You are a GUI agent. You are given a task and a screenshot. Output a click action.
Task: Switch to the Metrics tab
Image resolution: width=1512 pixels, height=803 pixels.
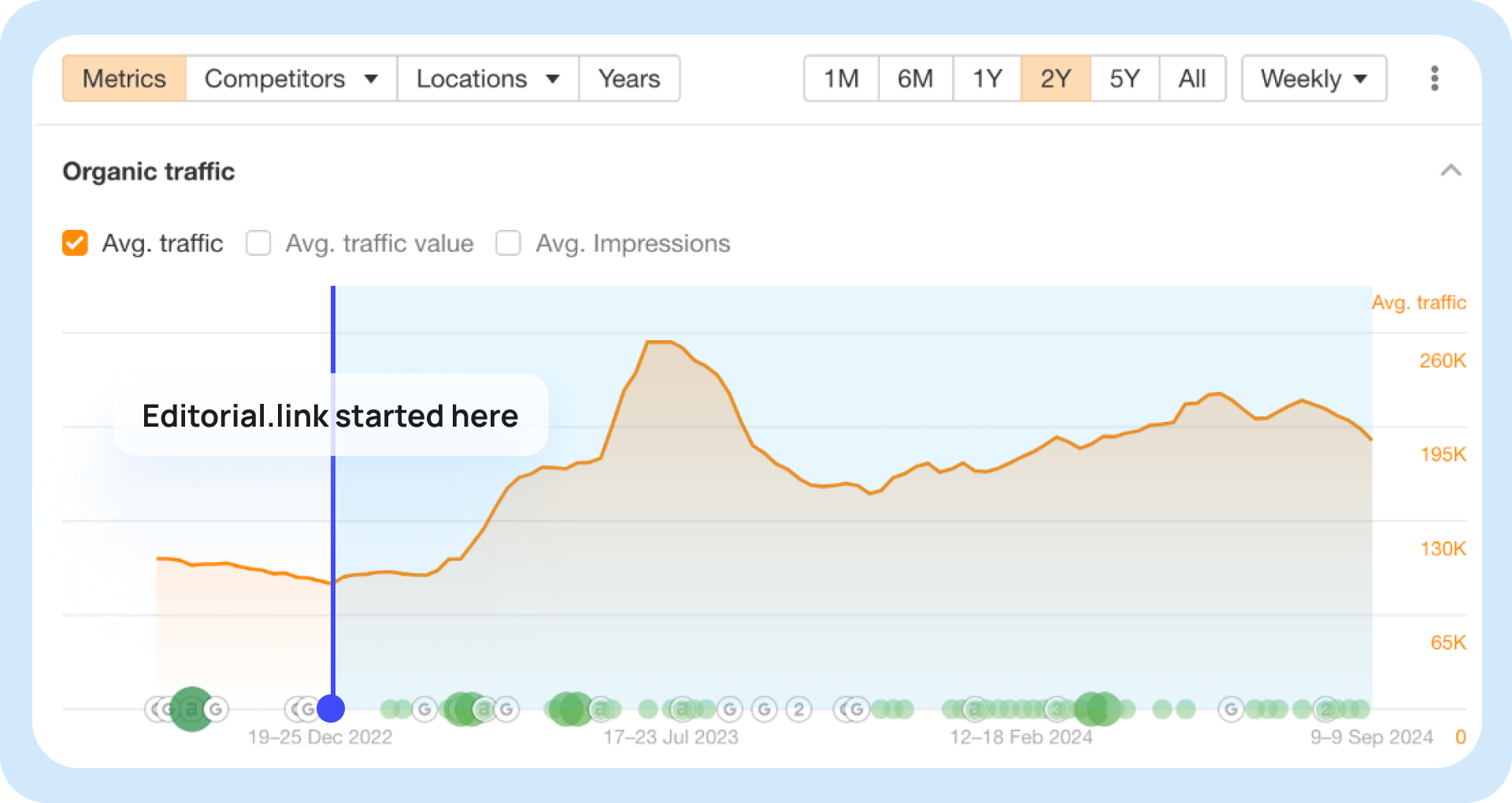[124, 79]
